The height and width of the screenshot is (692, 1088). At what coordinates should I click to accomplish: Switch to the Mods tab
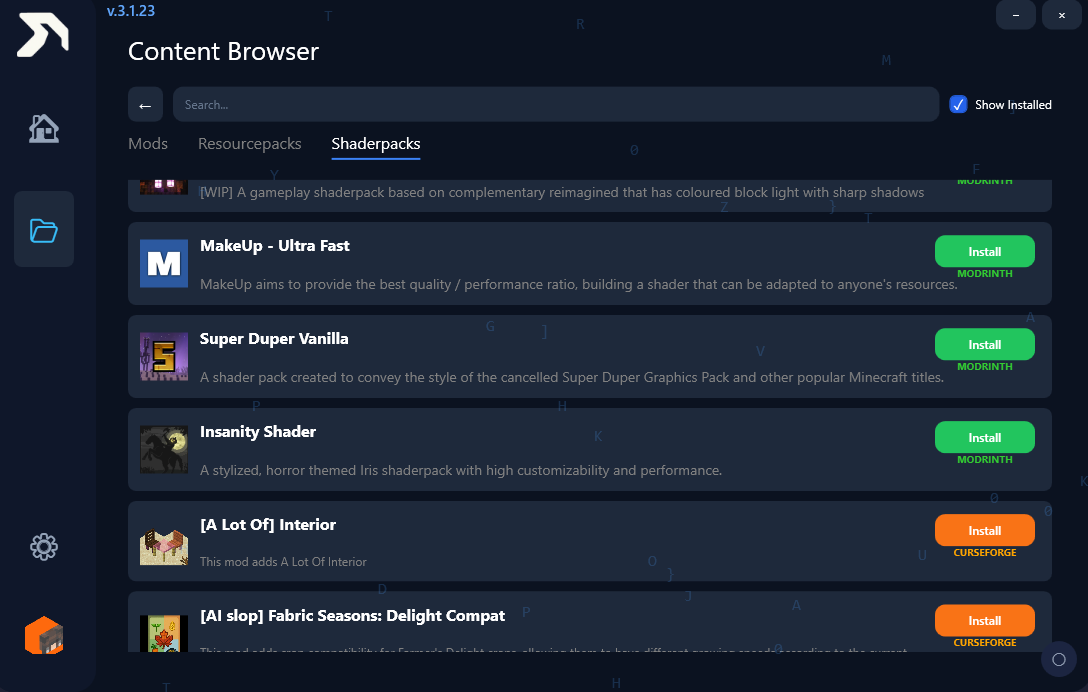click(148, 144)
